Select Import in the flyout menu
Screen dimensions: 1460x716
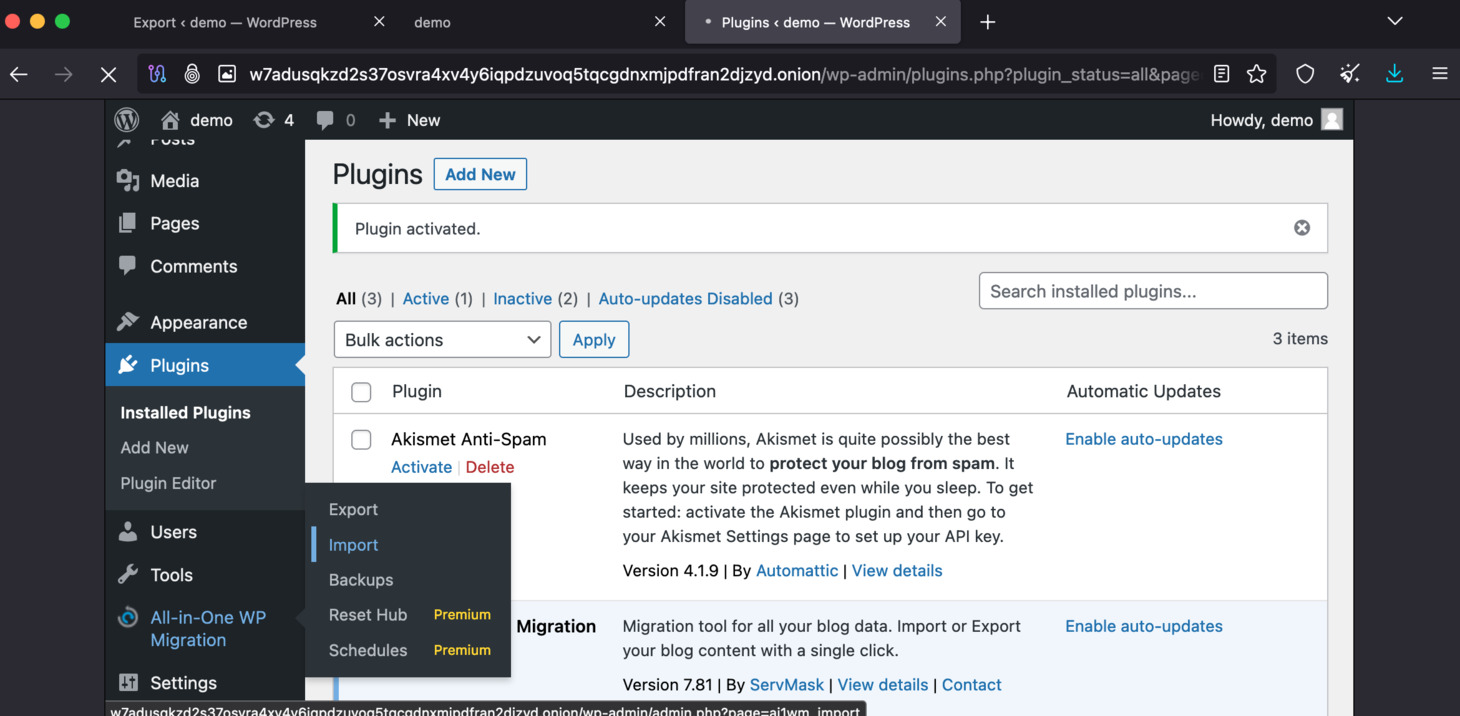pos(353,545)
